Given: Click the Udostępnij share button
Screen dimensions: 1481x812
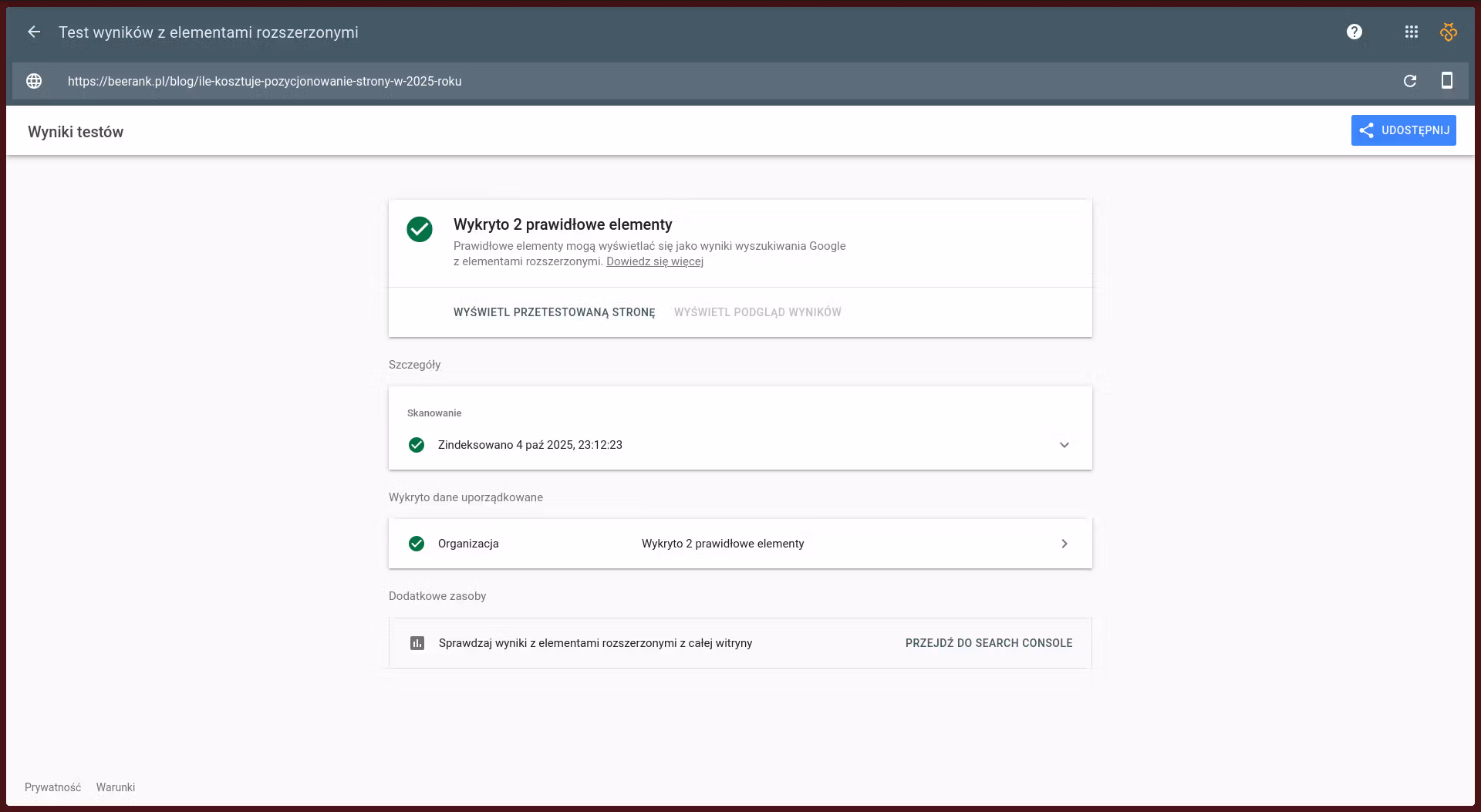Looking at the screenshot, I should (x=1403, y=130).
